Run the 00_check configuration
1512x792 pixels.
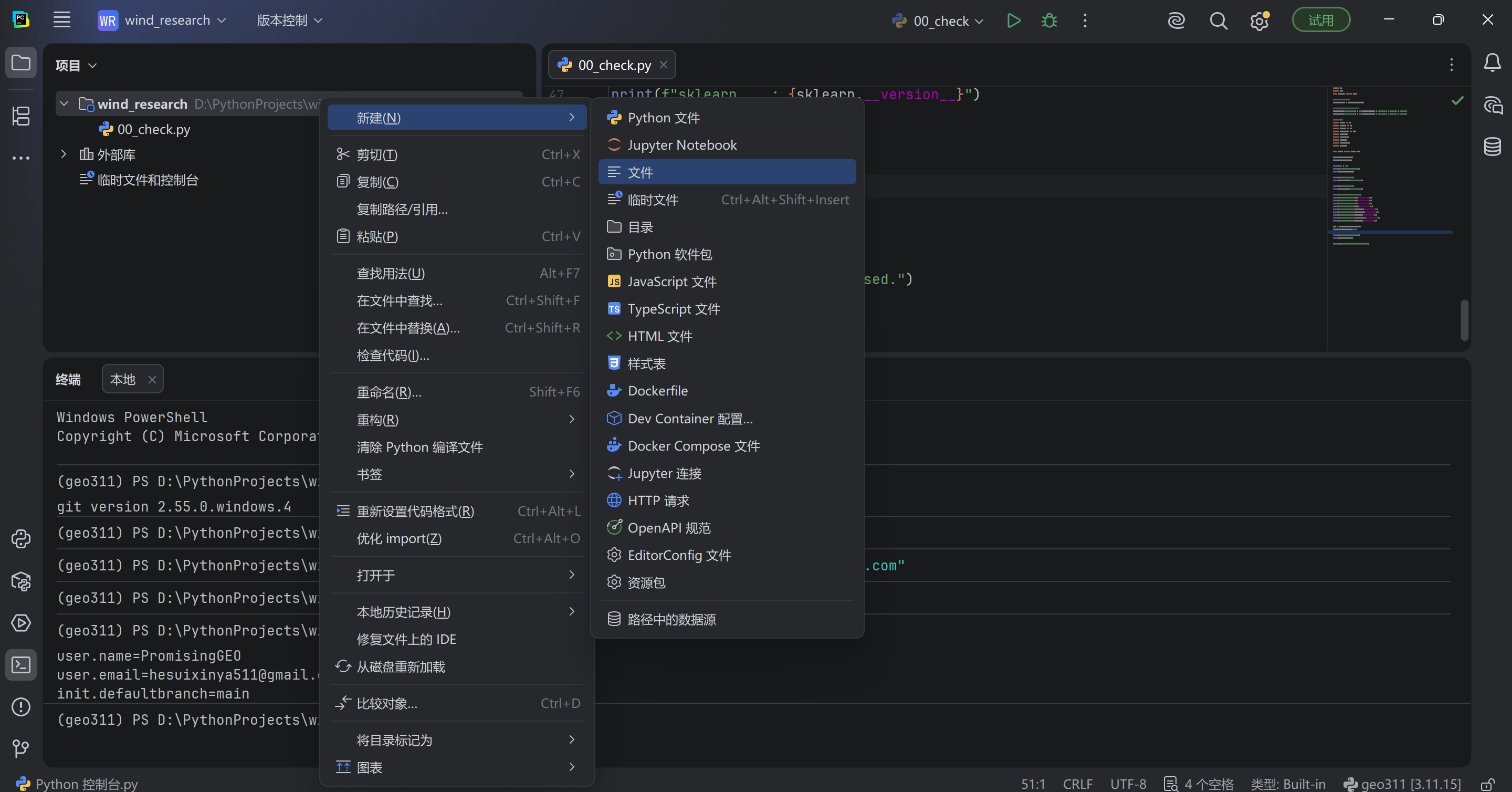[x=1014, y=20]
